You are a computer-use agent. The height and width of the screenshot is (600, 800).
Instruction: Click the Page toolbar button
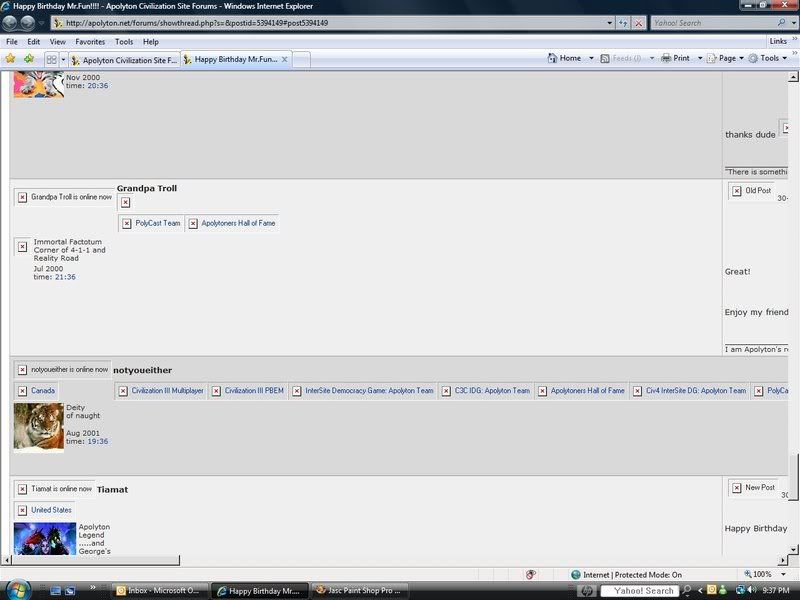[x=721, y=58]
